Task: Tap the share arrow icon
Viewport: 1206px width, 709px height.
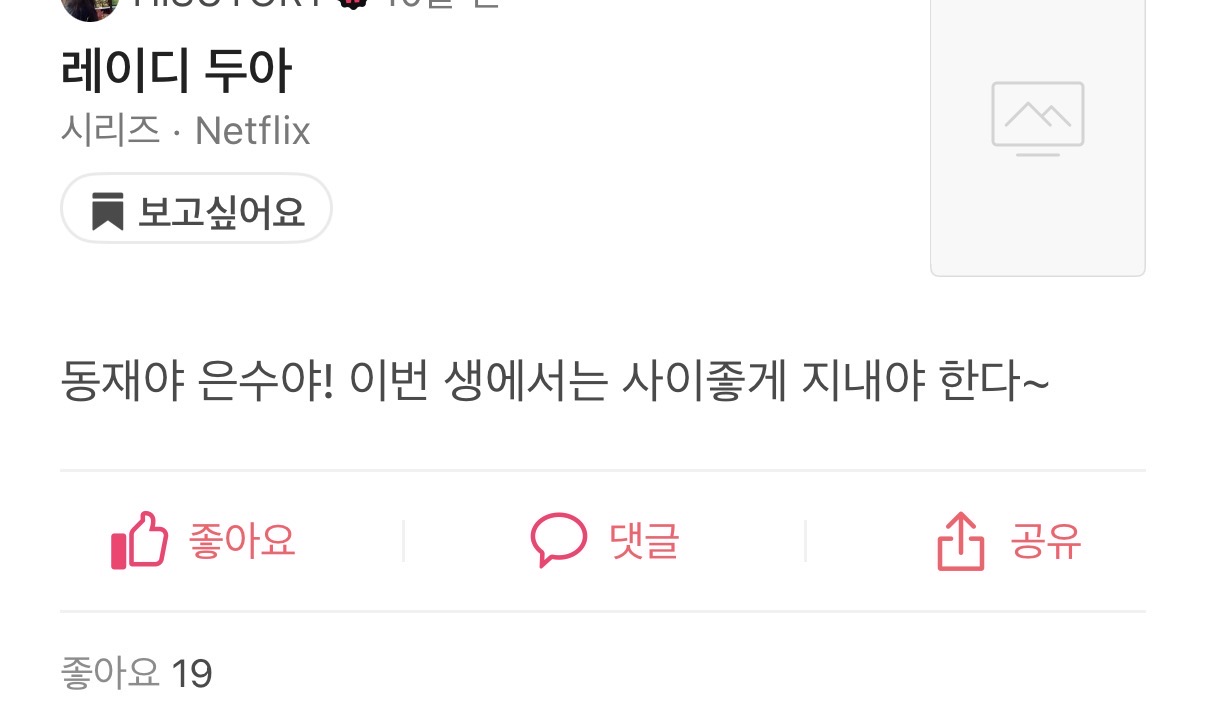Action: [x=960, y=542]
